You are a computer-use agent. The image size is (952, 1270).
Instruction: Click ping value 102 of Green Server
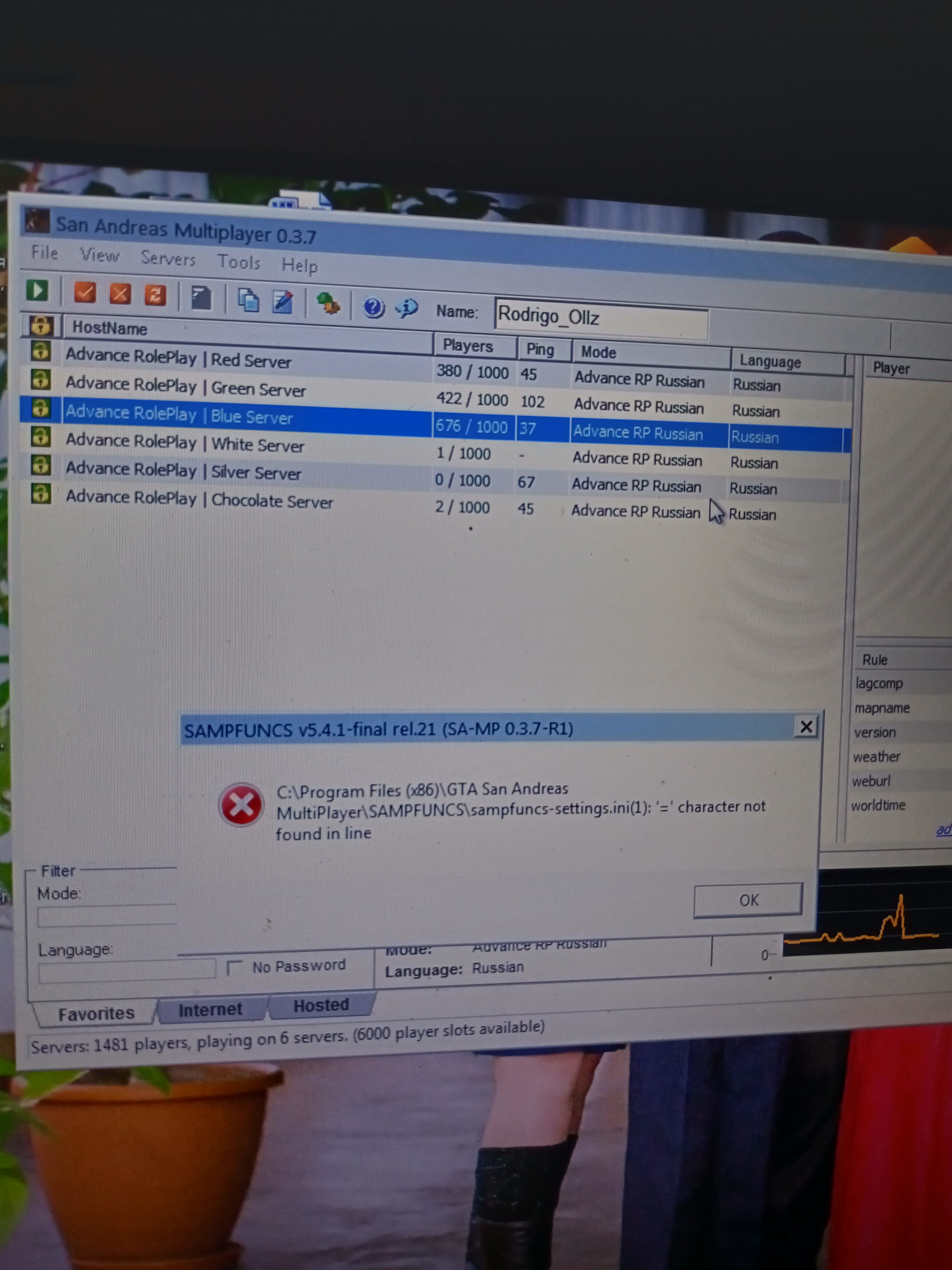(x=532, y=401)
